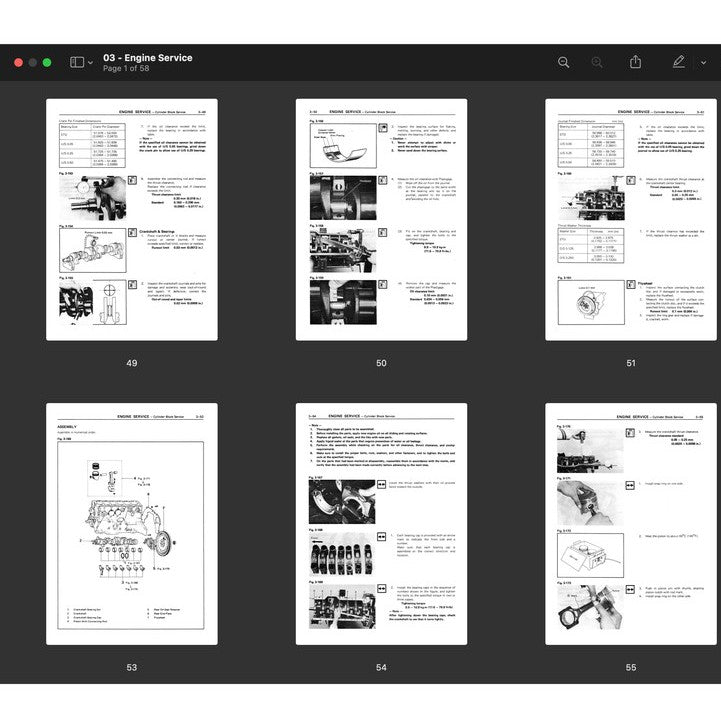The image size is (721, 721).
Task: Click the sidebar view toggle icon
Action: click(77, 62)
